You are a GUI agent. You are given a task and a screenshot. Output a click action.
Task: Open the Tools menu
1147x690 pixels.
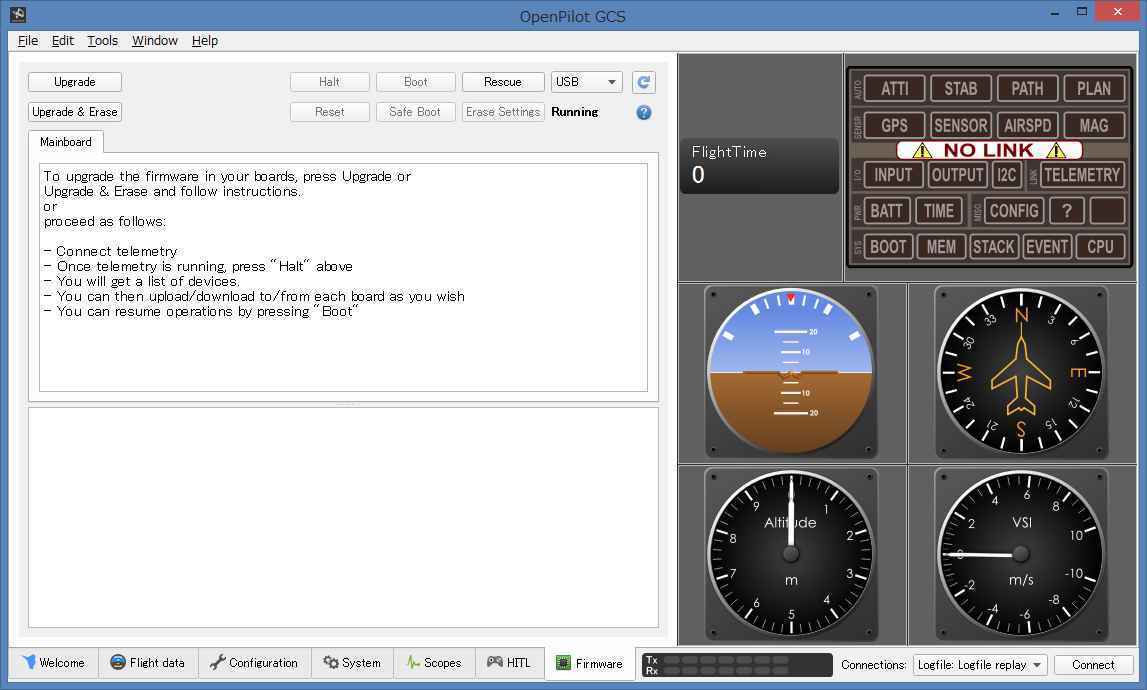click(x=102, y=41)
